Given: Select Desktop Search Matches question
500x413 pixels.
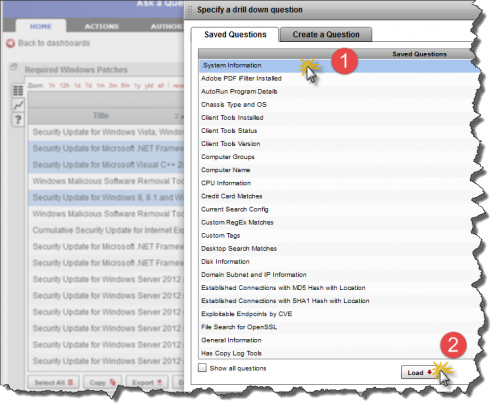Looking at the screenshot, I should coord(338,249).
